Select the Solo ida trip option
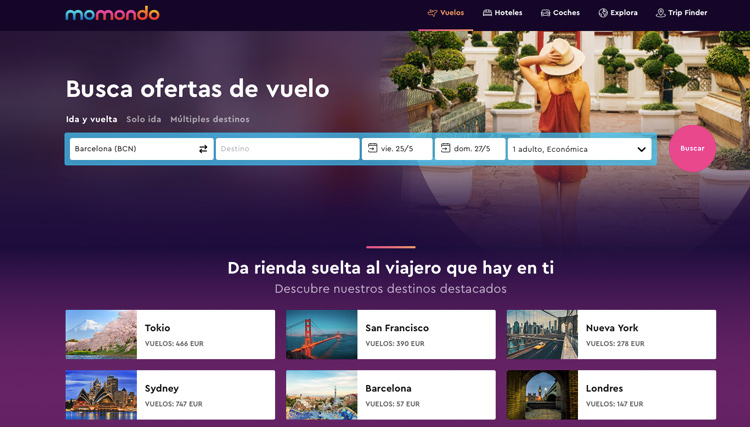 tap(143, 119)
